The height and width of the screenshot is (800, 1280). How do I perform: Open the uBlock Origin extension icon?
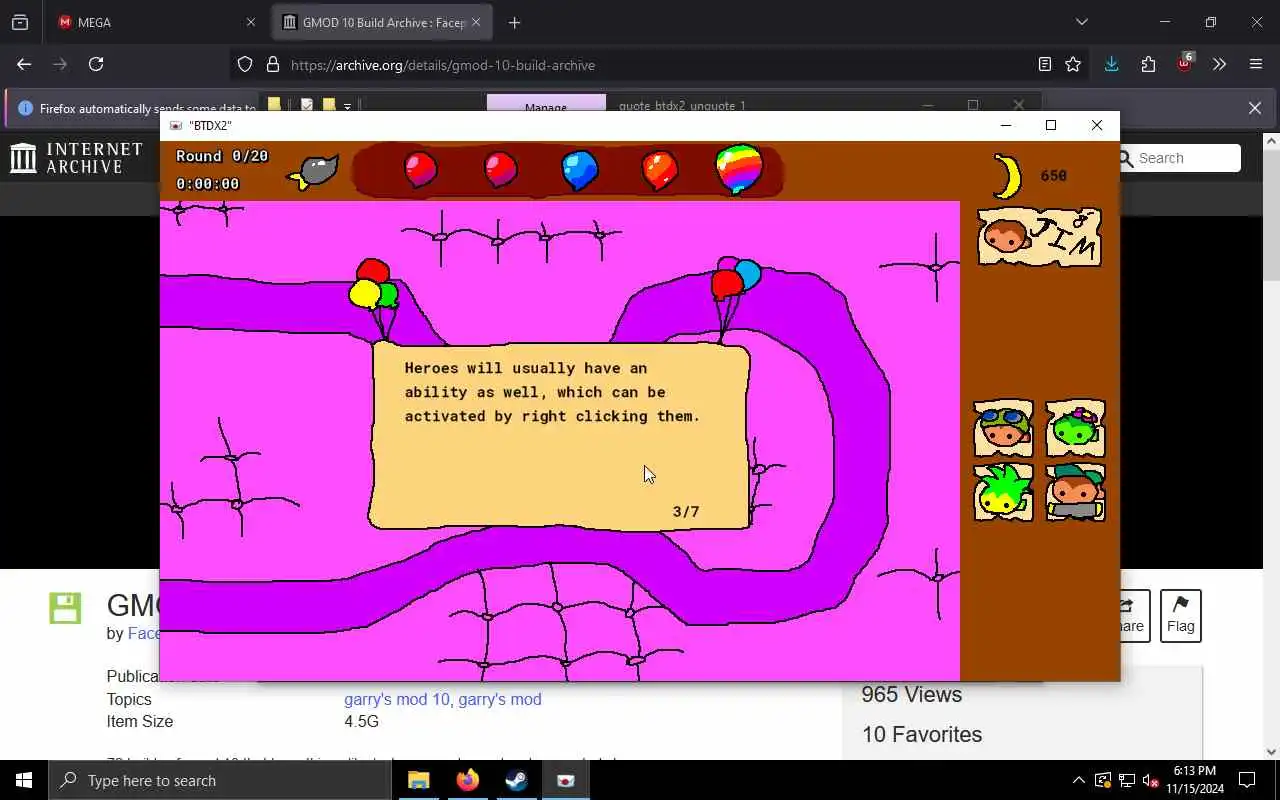(1185, 63)
